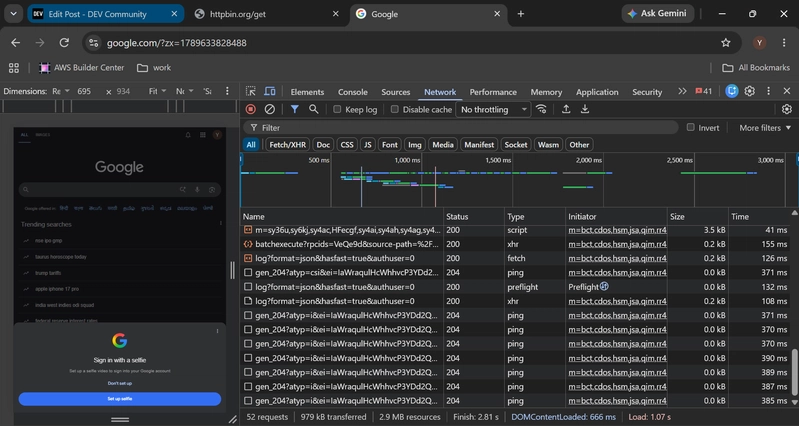
Task: Check the Disable cache option
Action: point(394,109)
